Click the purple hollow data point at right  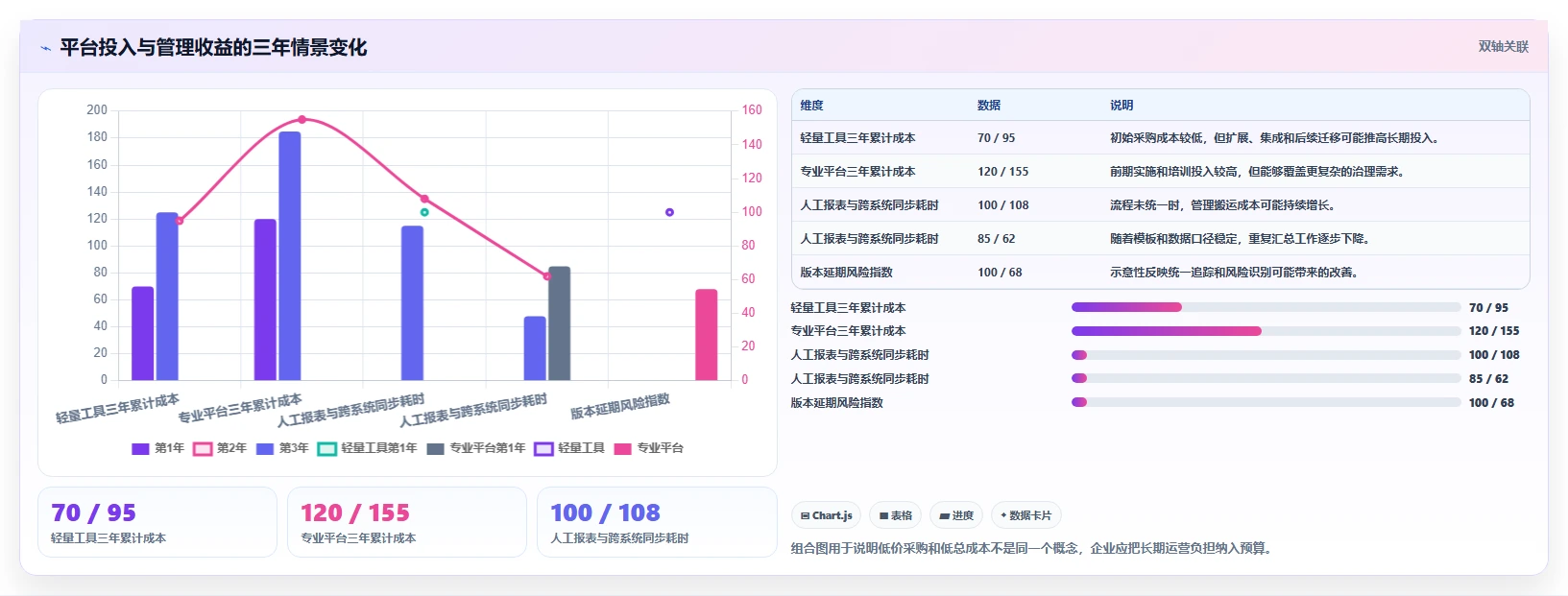pyautogui.click(x=669, y=212)
